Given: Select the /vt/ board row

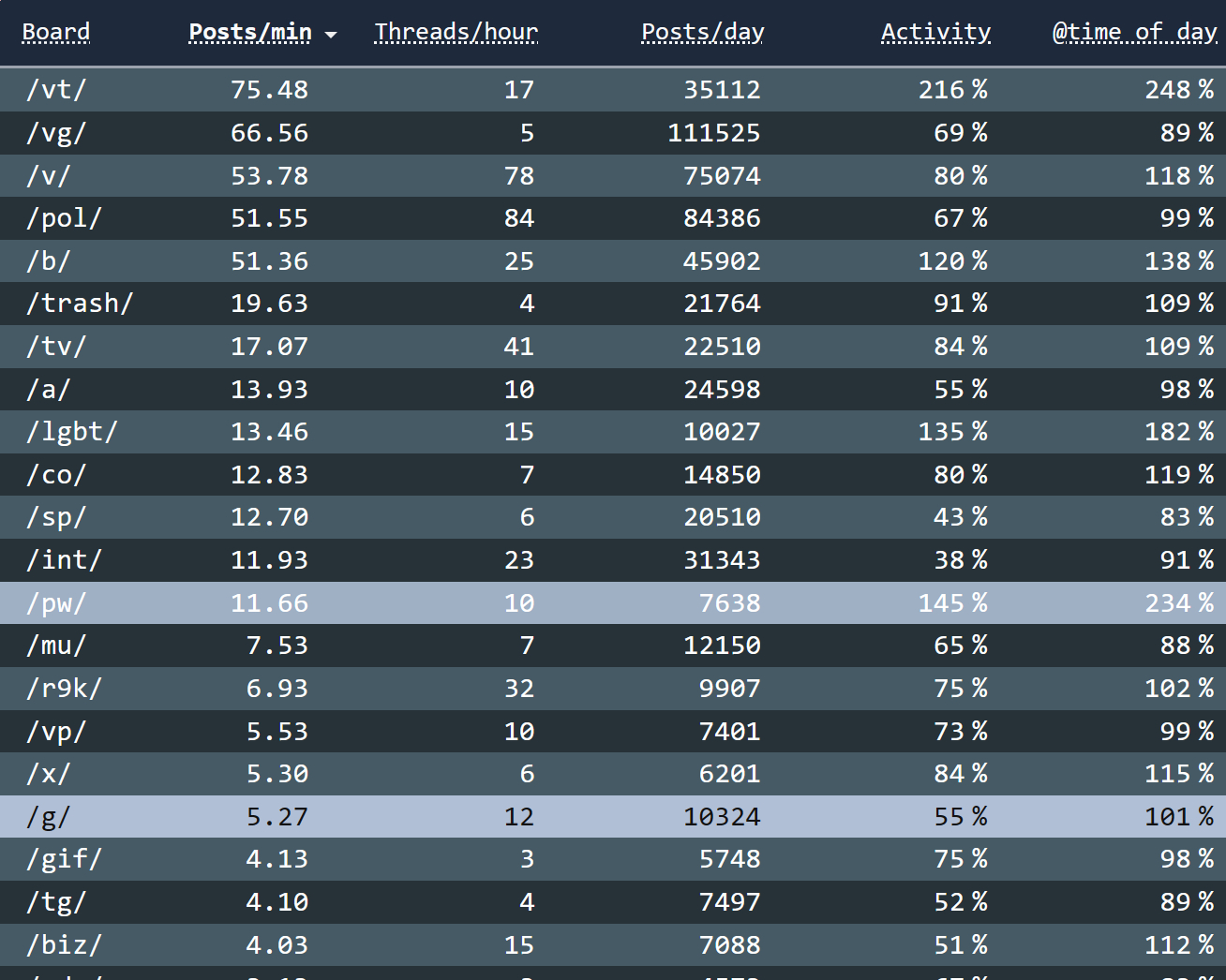Looking at the screenshot, I should point(613,90).
